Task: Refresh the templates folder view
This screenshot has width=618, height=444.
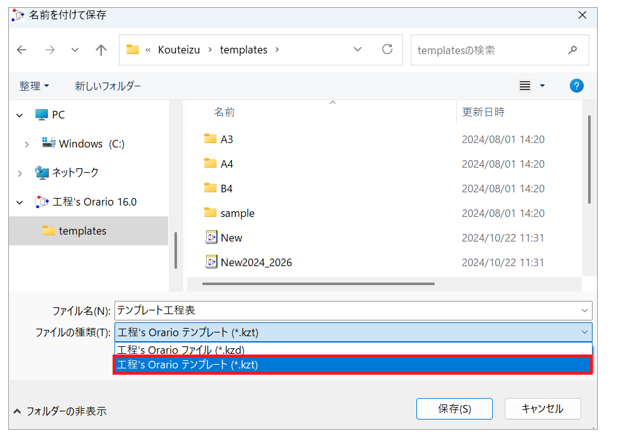Action: click(x=387, y=49)
